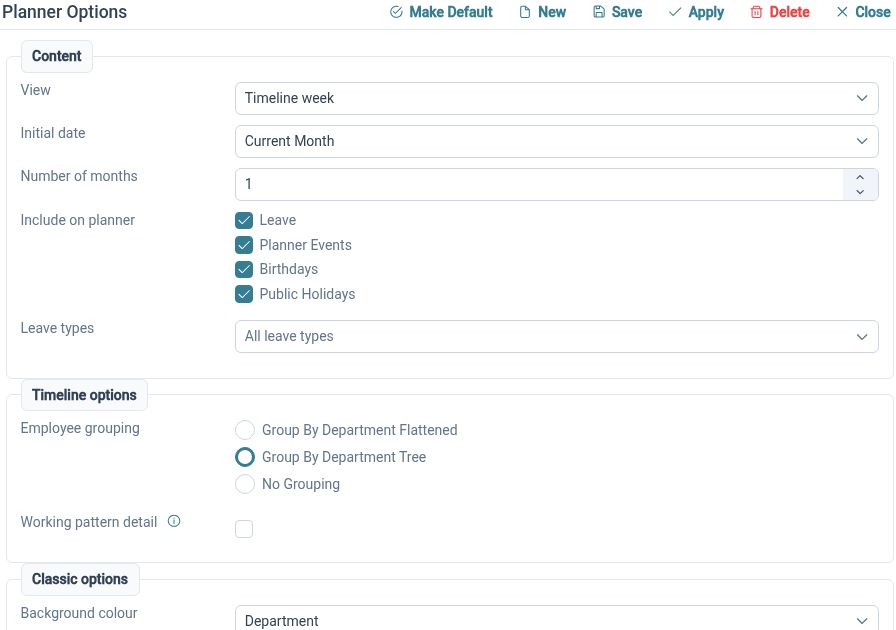This screenshot has width=896, height=630.
Task: Increase the Number of months value
Action: (x=860, y=177)
